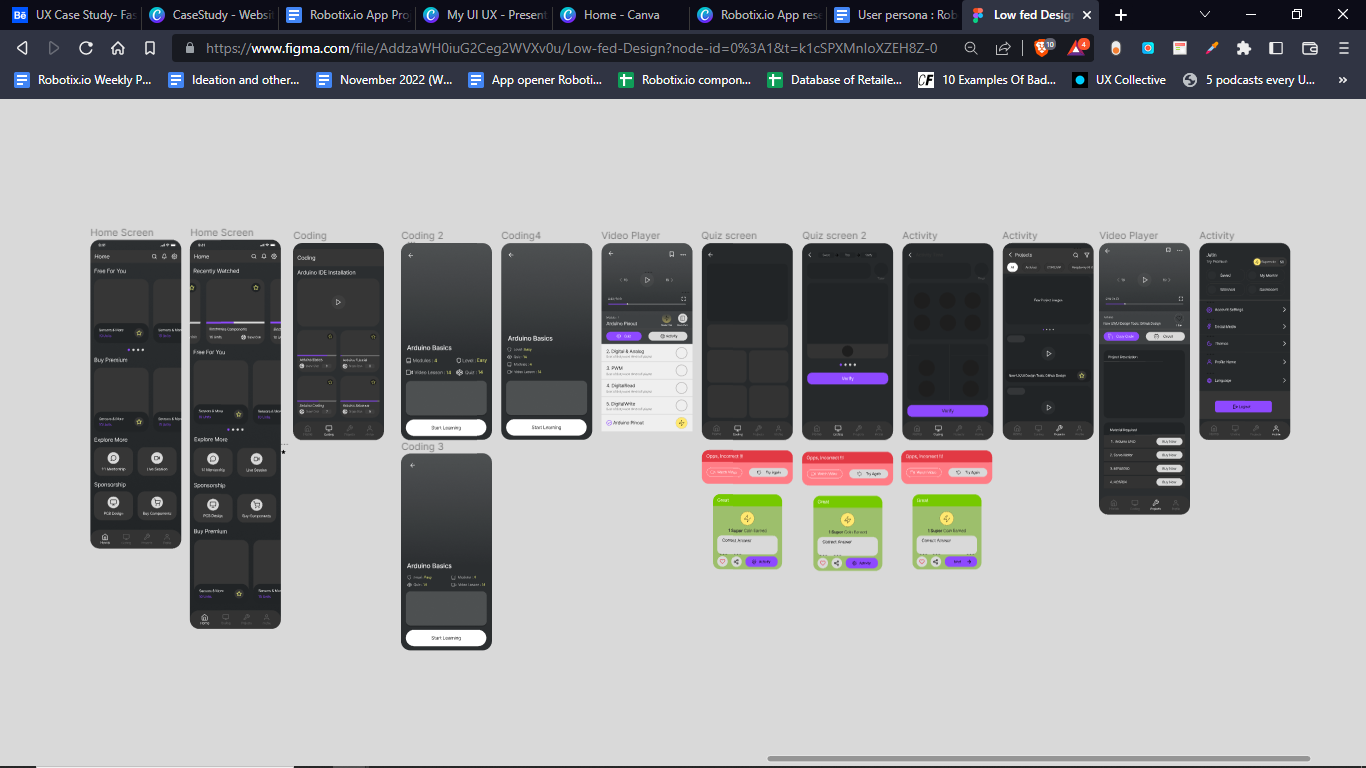Expand Account Settings chevron
This screenshot has width=1366, height=768.
click(1284, 310)
